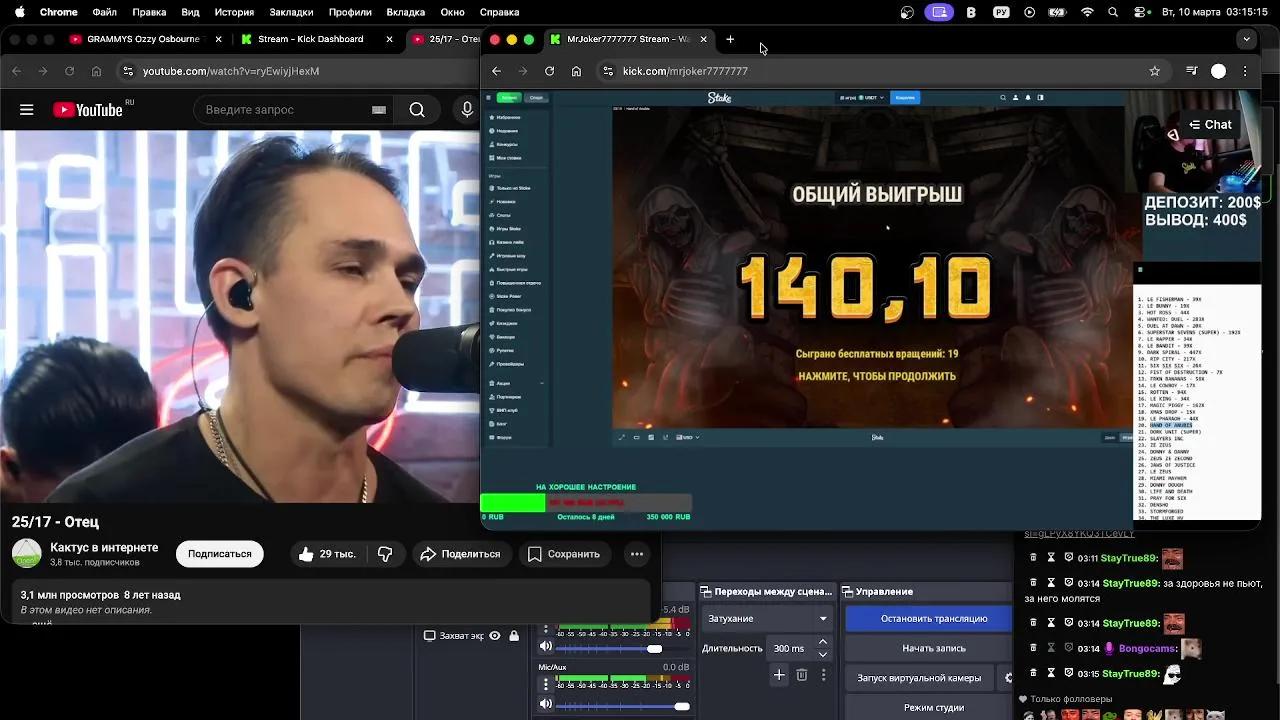1280x720 pixels.
Task: Open Stake USDT balance currency dropdown
Action: 862,98
